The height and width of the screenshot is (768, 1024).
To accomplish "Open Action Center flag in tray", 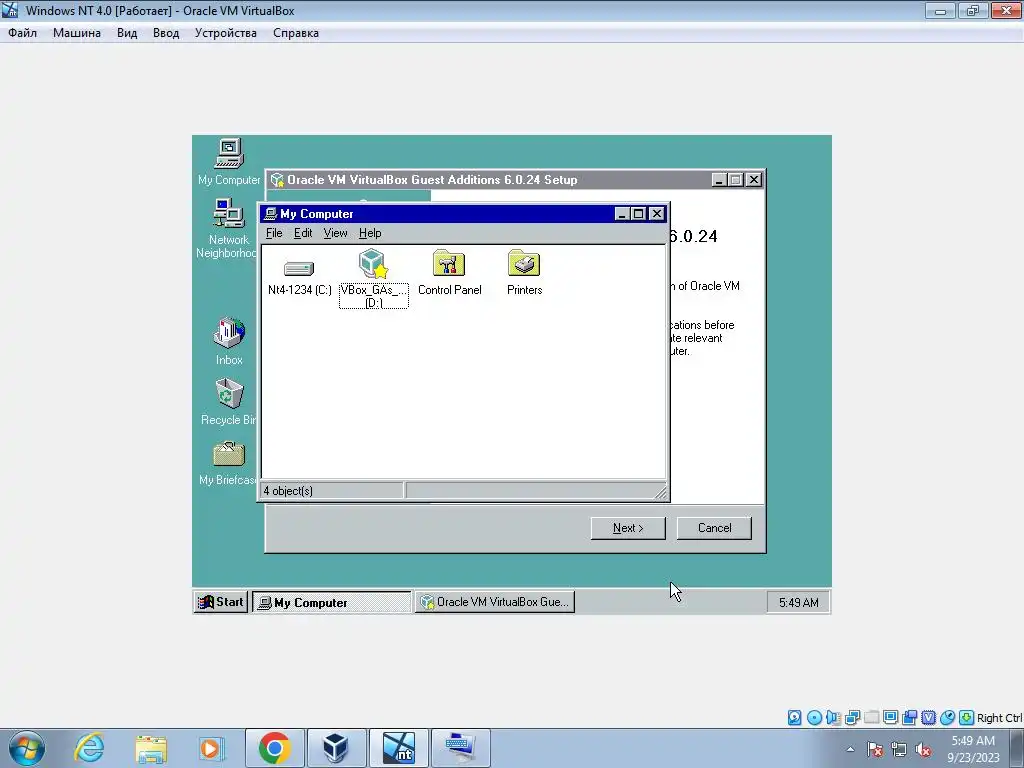I will click(875, 750).
